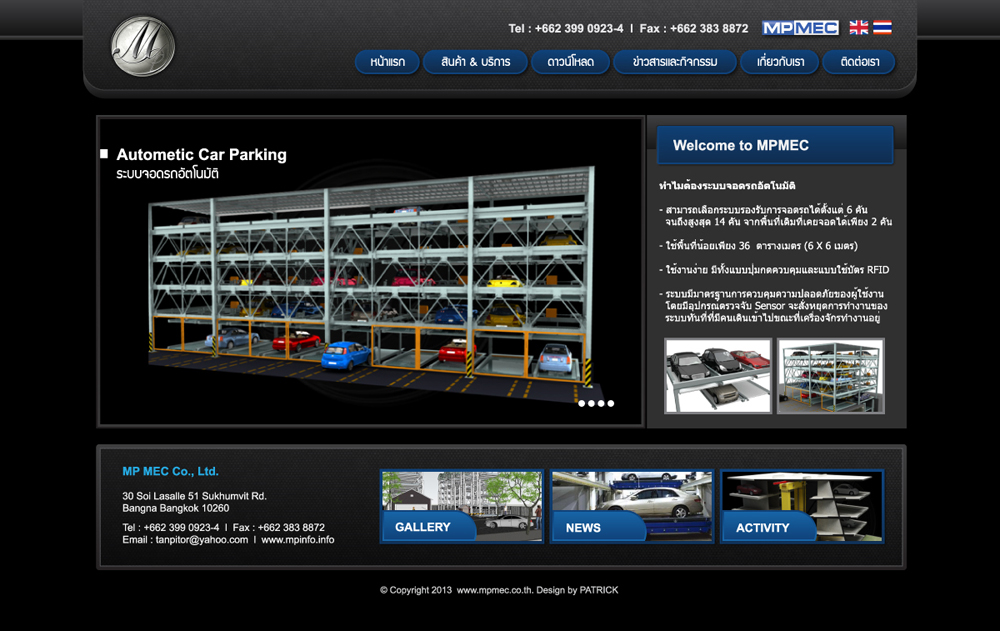The height and width of the screenshot is (631, 1000).
Task: Open ข่าวสารและกิจกรรม in the navigation
Action: pyautogui.click(x=675, y=62)
